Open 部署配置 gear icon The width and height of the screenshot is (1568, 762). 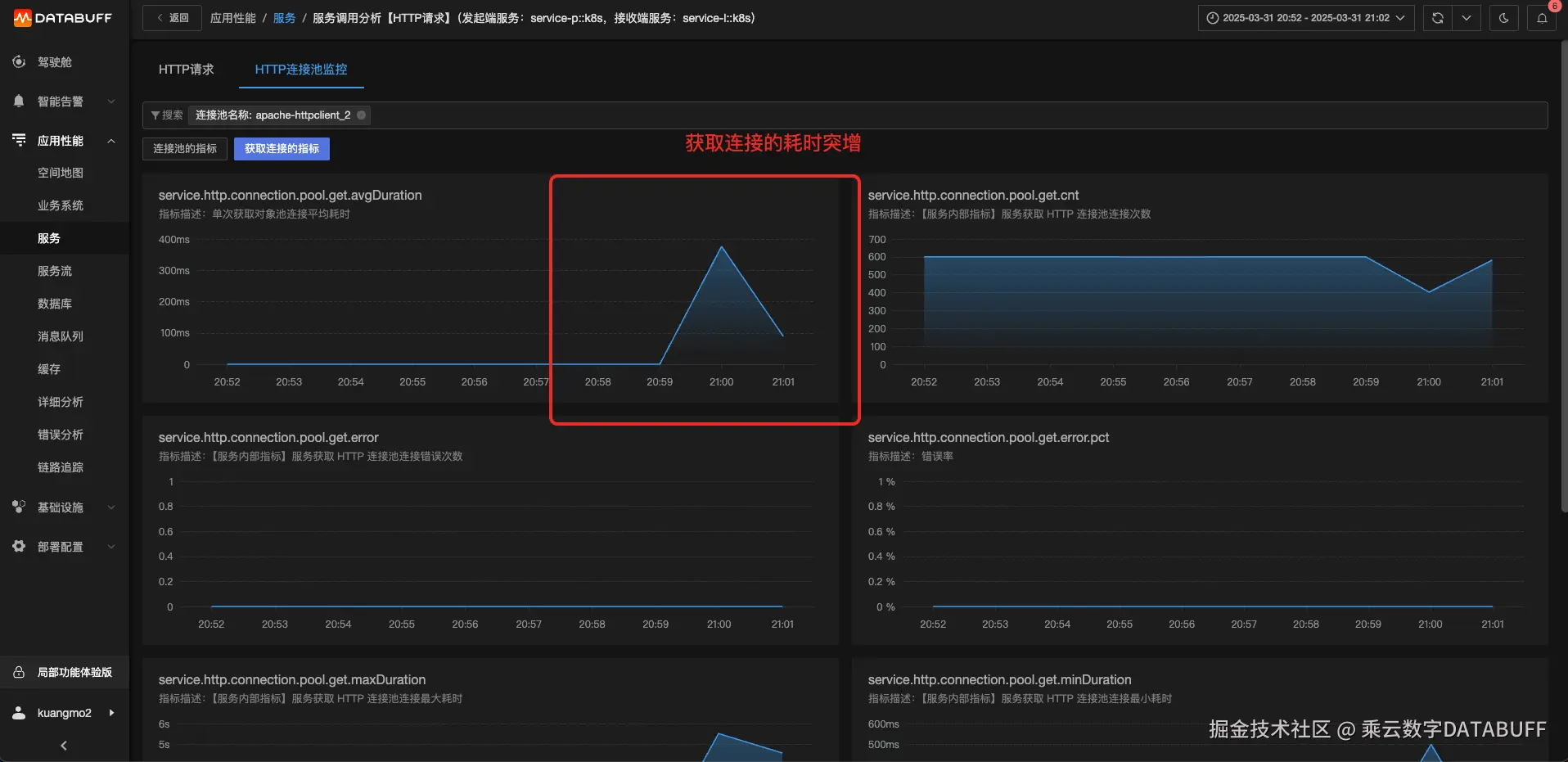pyautogui.click(x=19, y=546)
